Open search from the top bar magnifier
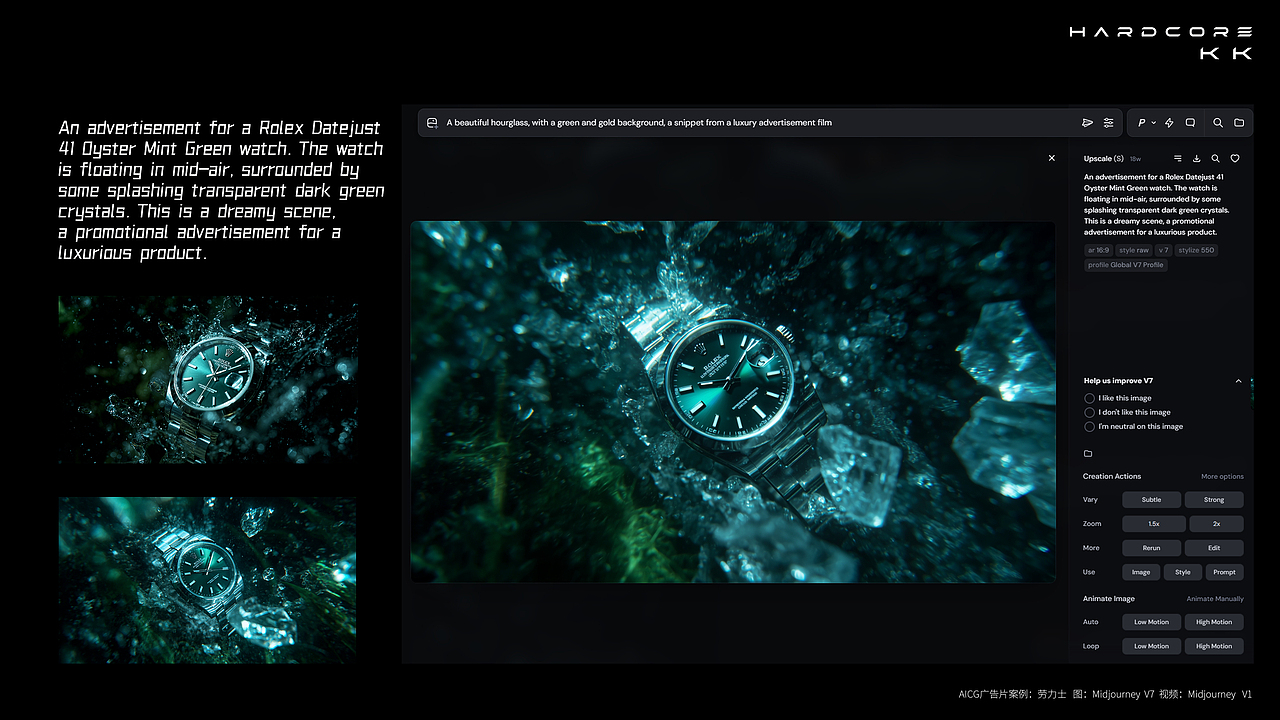The image size is (1280, 720). point(1218,123)
